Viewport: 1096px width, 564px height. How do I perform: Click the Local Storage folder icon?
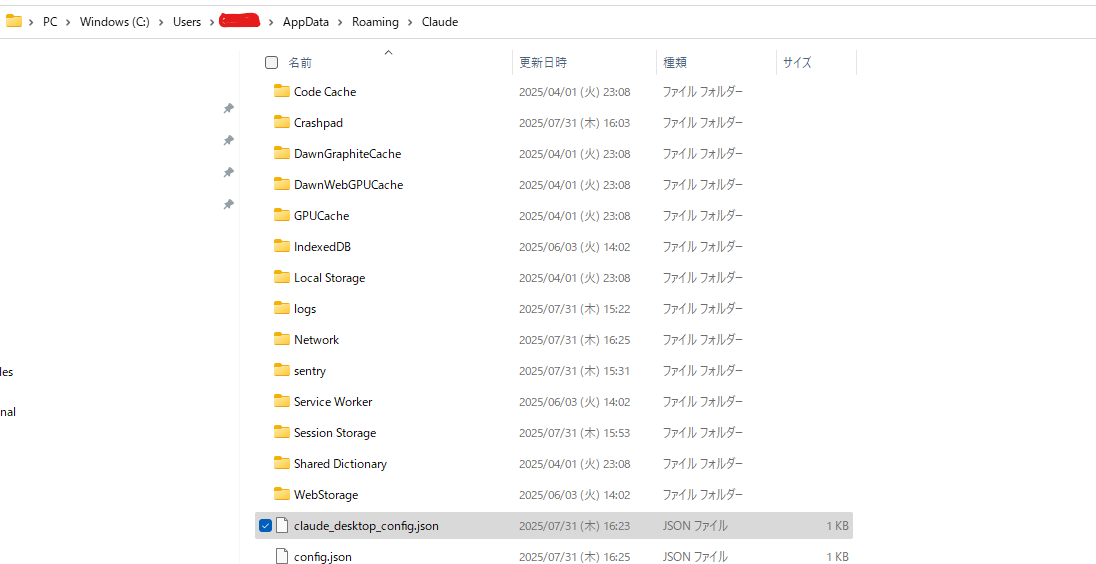point(282,277)
